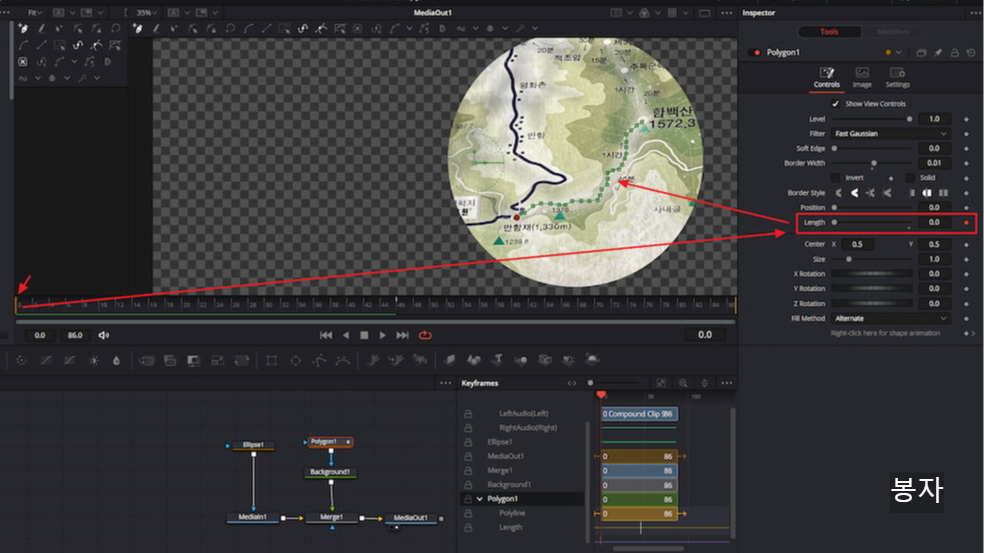
Task: Toggle Show View Controls checkbox
Action: pyautogui.click(x=835, y=104)
